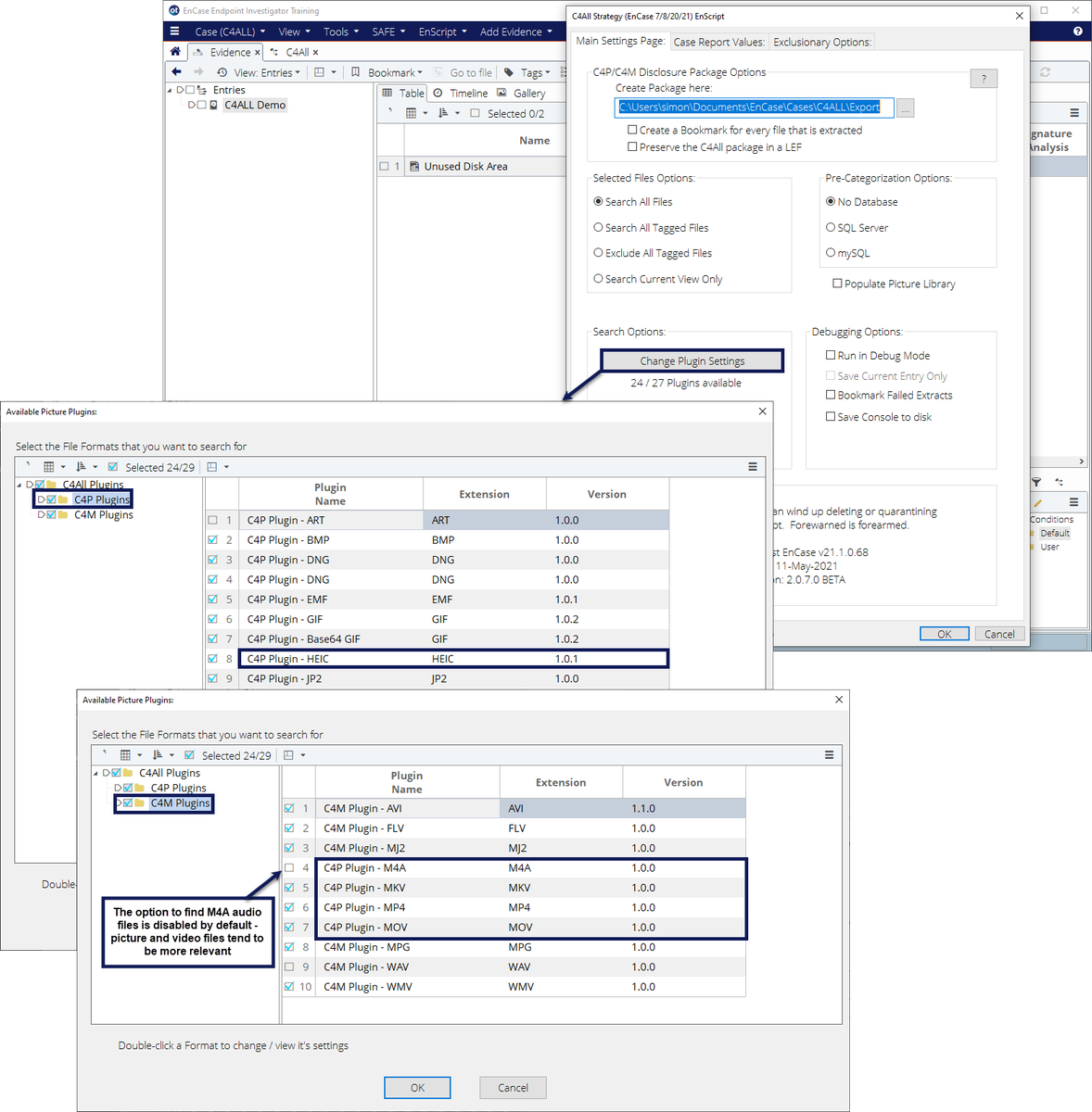Click the Tags icon in Evidence toolbar
The width and height of the screenshot is (1092, 1112).
pyautogui.click(x=509, y=72)
